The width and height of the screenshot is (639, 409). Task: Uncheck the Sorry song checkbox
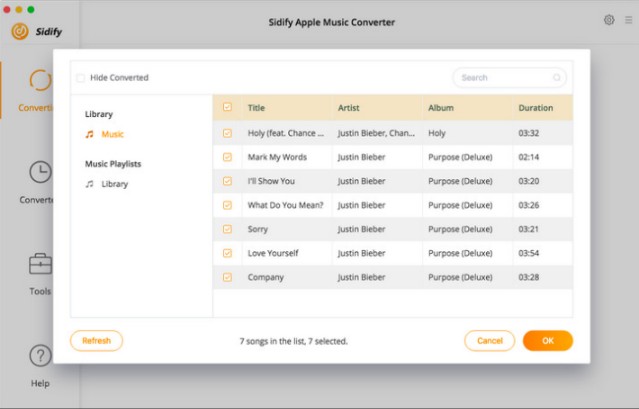[227, 229]
